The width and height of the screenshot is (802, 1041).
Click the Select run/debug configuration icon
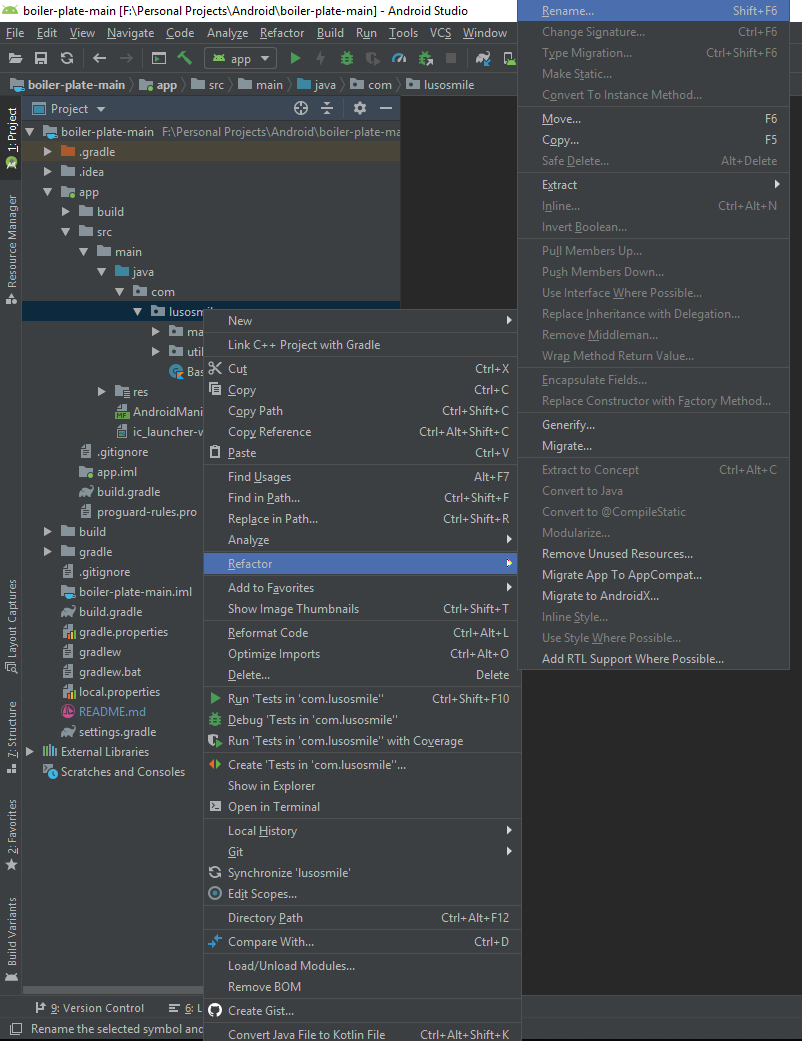[x=159, y=58]
